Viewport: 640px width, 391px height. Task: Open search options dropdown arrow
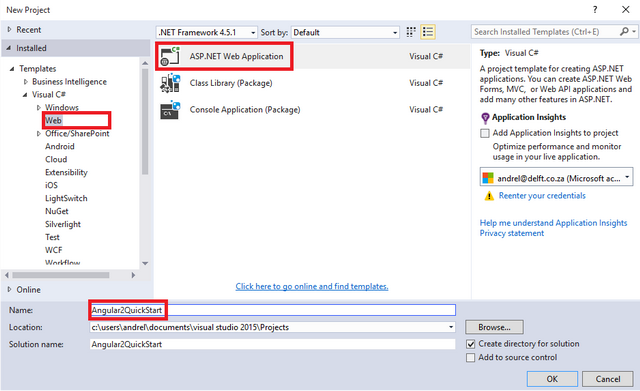634,31
